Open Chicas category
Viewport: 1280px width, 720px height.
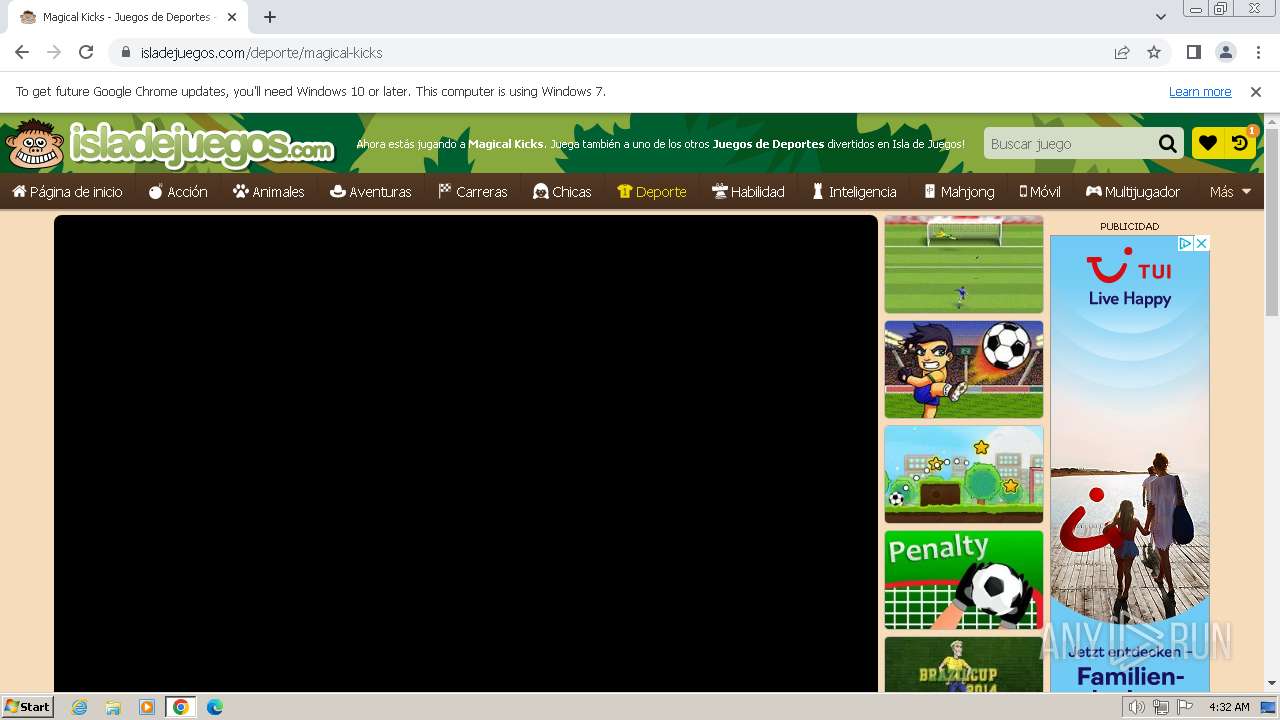point(562,191)
